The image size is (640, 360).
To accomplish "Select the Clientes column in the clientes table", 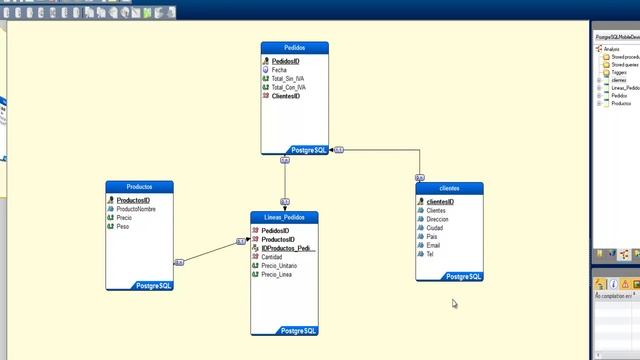I will [436, 211].
